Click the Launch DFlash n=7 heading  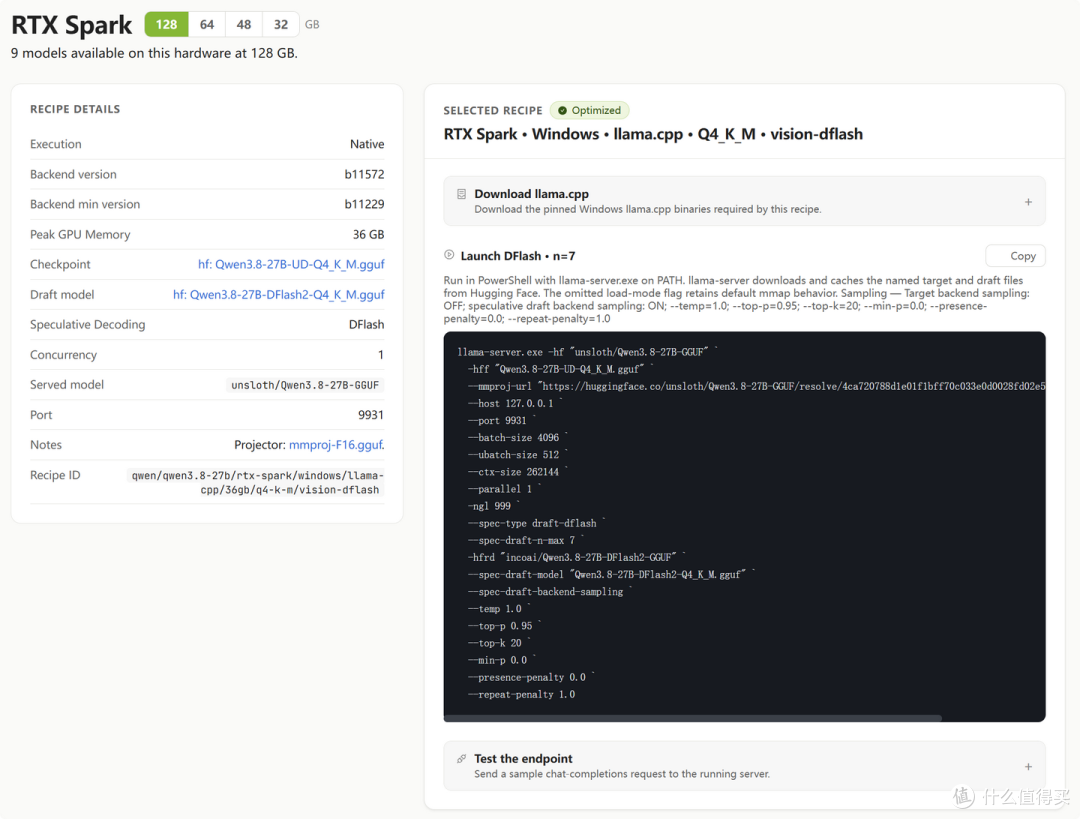tap(518, 256)
